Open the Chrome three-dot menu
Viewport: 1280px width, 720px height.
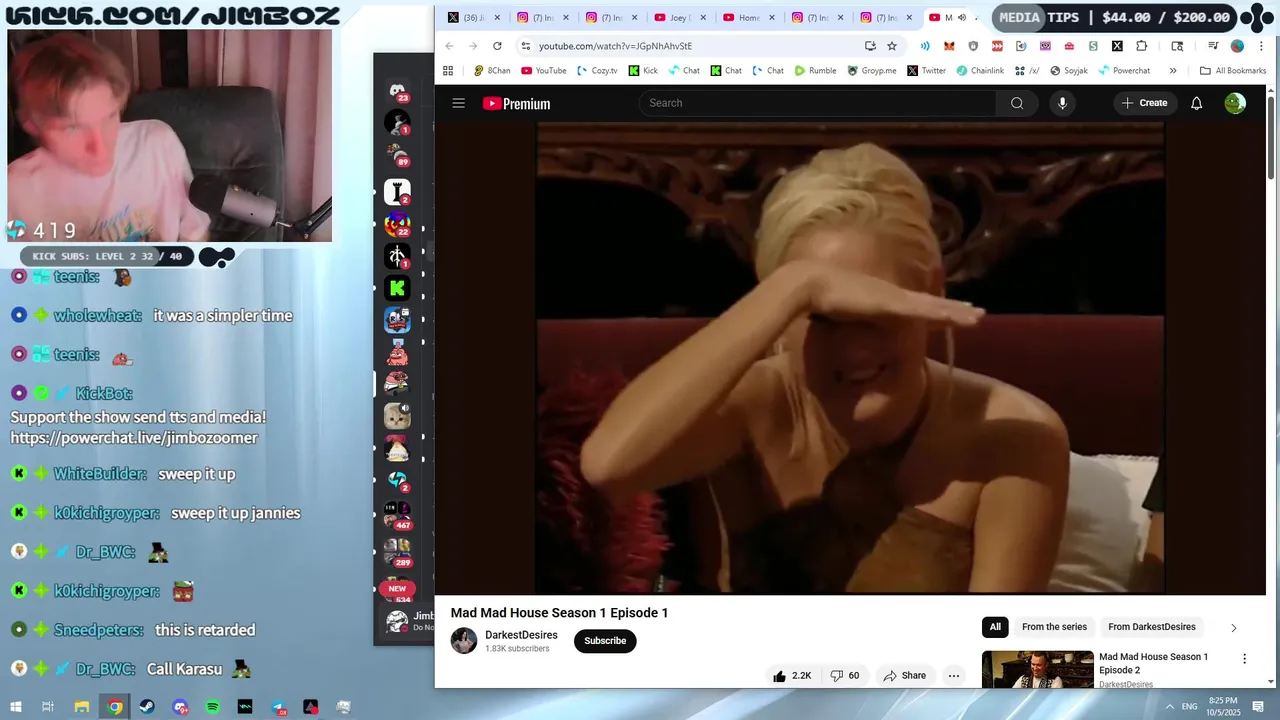coord(1261,46)
